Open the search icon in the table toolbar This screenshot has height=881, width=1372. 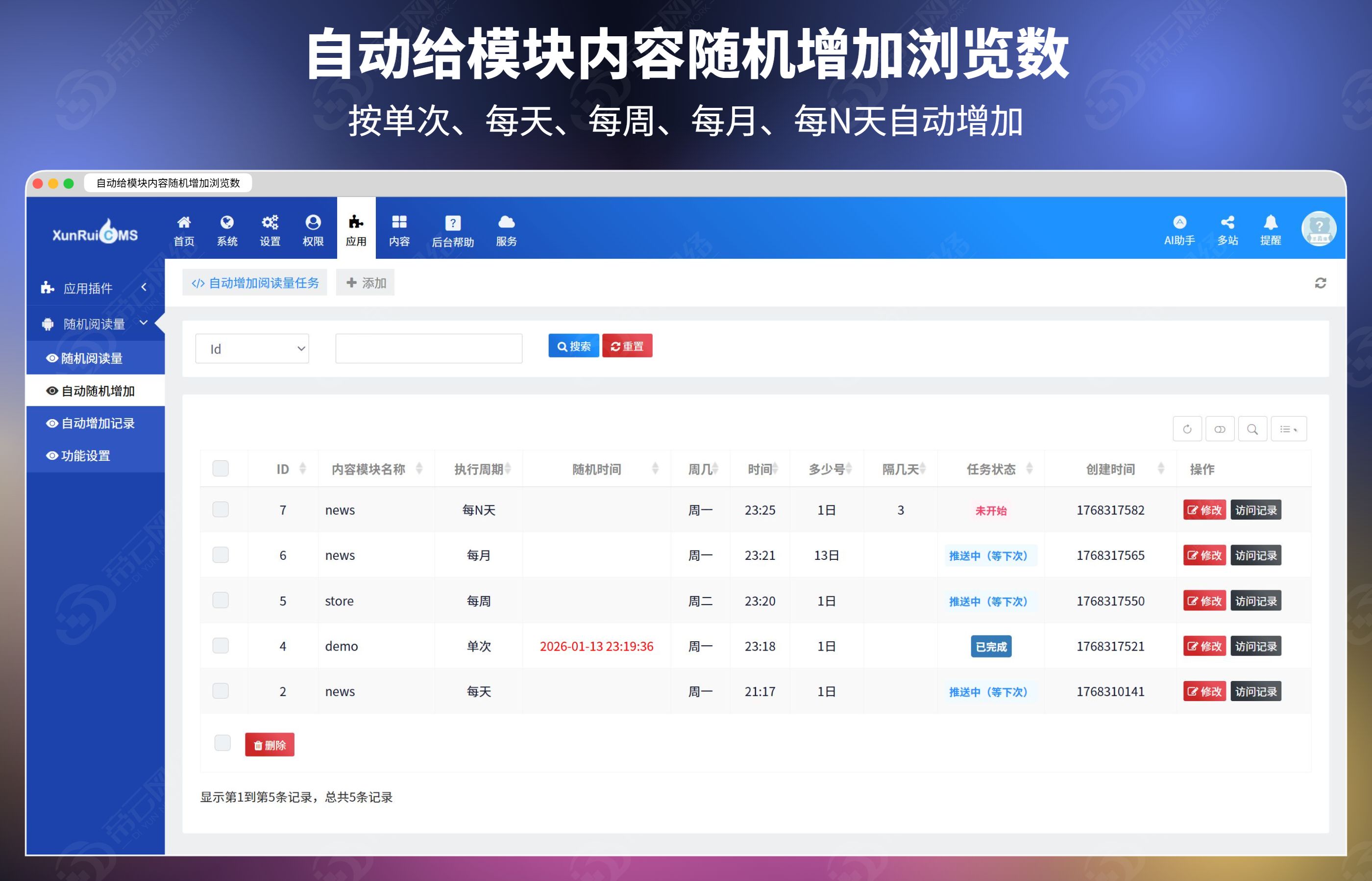click(x=1252, y=428)
